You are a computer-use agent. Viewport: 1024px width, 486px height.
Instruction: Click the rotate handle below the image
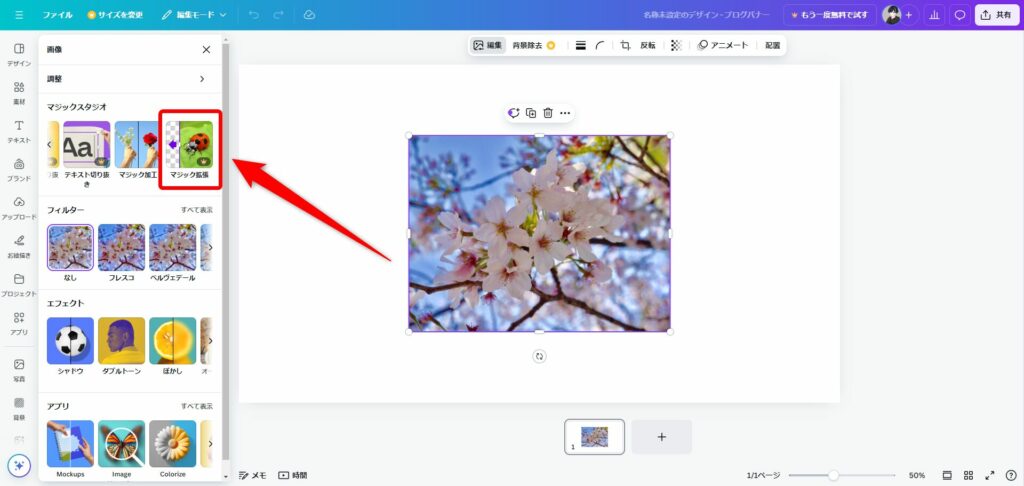[539, 356]
